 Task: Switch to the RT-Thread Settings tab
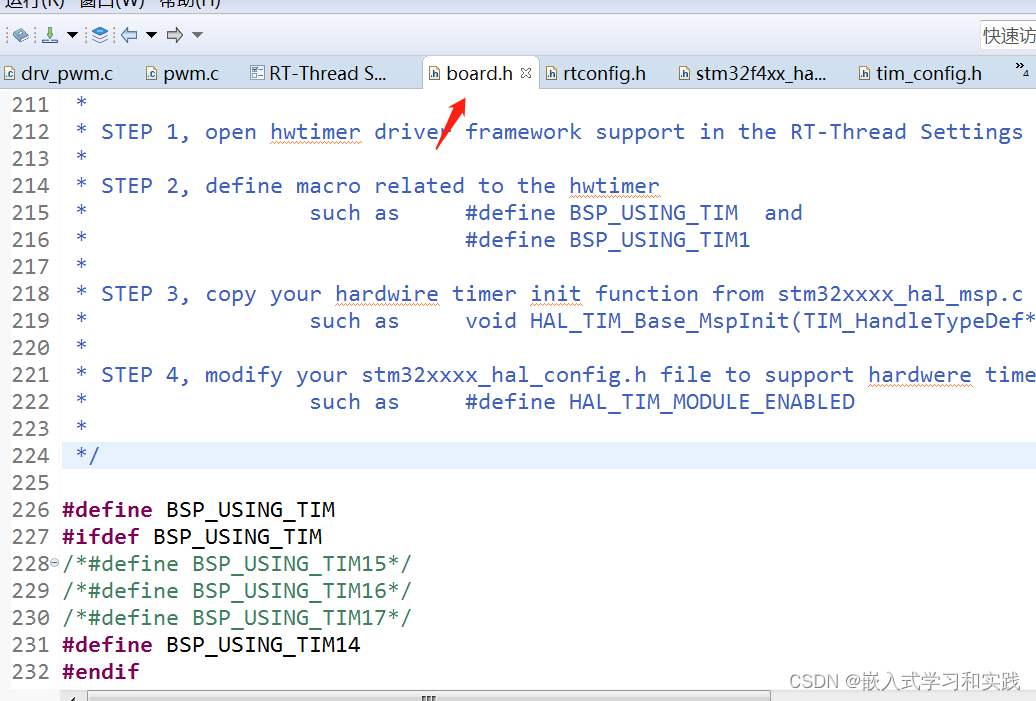(320, 72)
